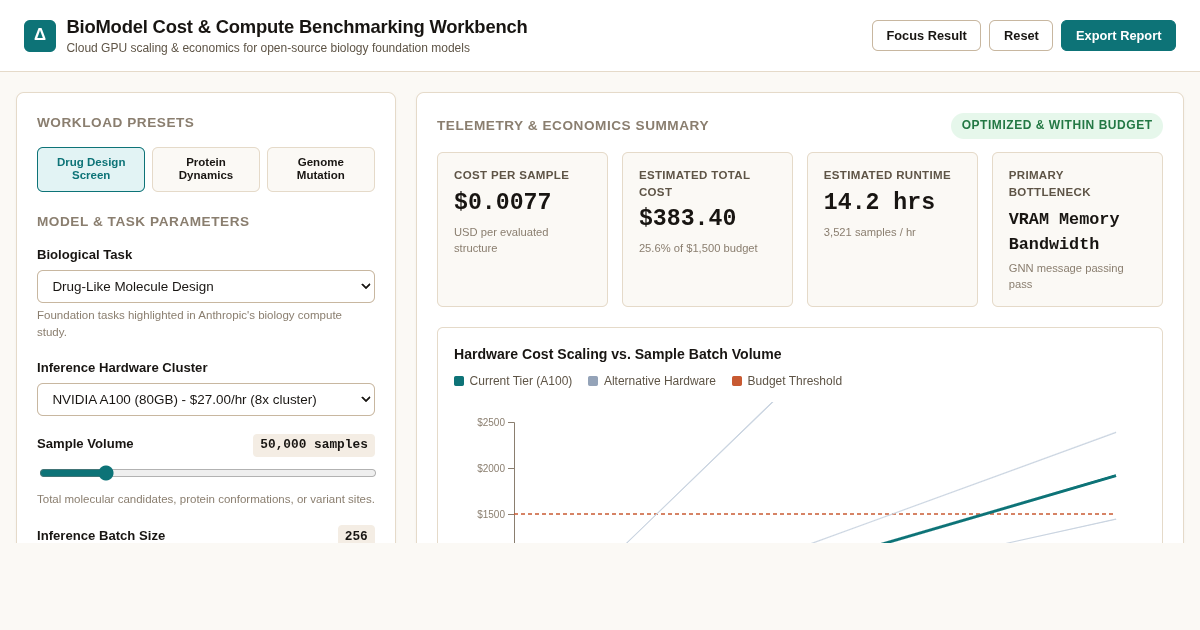
Task: Click the Alternative Hardware legend swatch
Action: click(x=593, y=381)
